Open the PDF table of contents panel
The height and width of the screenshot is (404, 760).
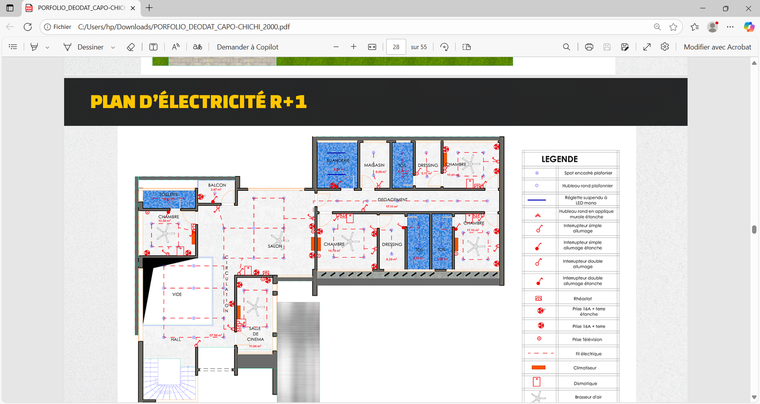tap(13, 47)
